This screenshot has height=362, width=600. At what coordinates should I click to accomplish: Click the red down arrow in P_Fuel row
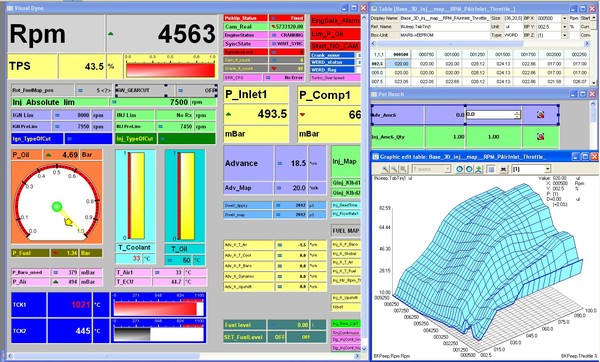56,253
